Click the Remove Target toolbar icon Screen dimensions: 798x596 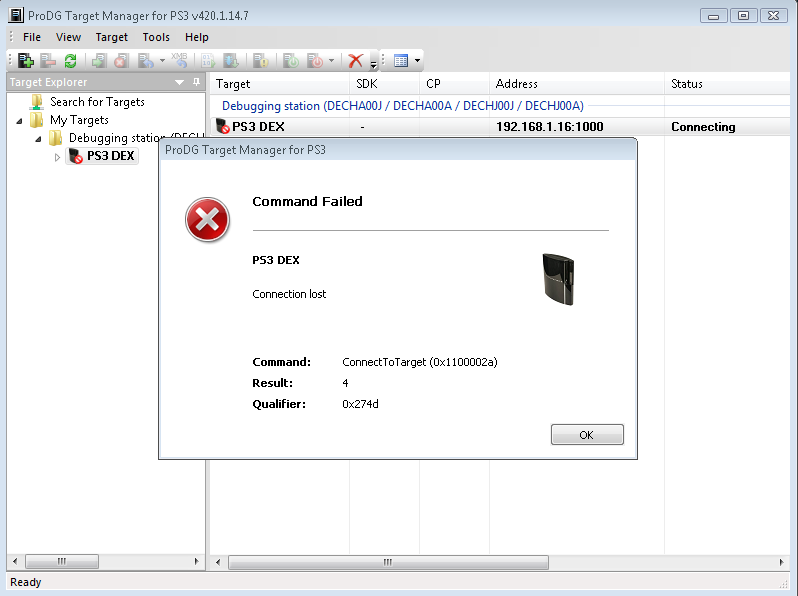pyautogui.click(x=48, y=61)
